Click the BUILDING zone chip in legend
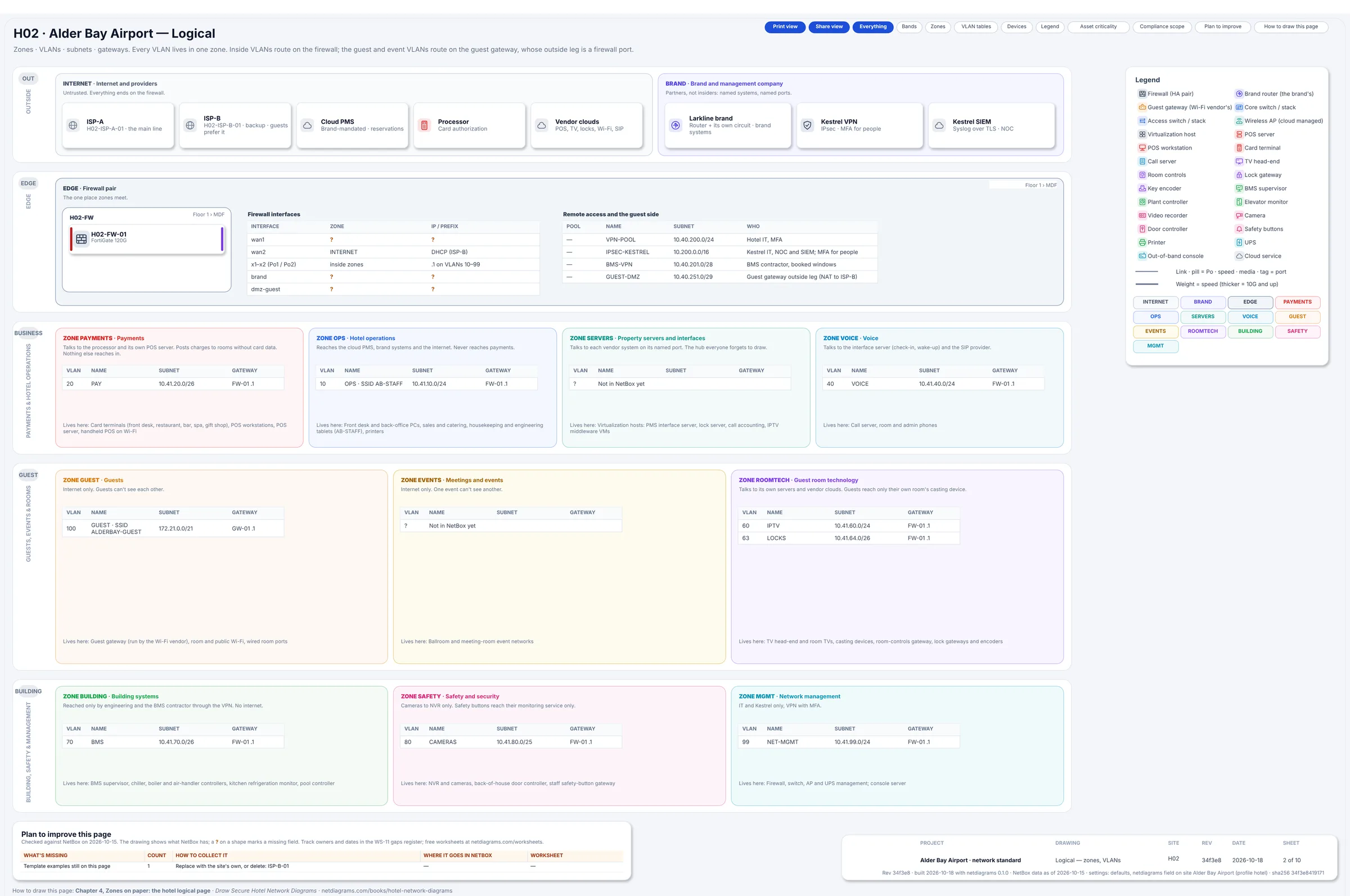The height and width of the screenshot is (896, 1350). (1250, 331)
